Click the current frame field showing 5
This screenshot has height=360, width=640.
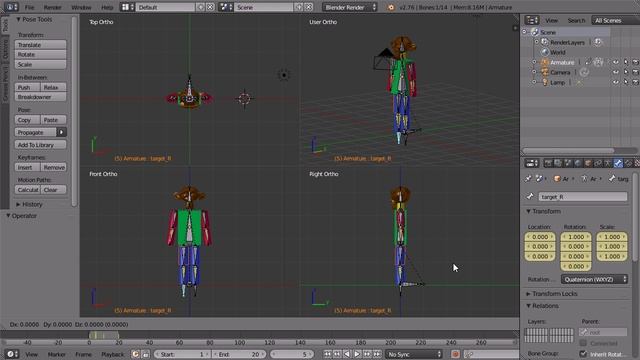[291, 354]
